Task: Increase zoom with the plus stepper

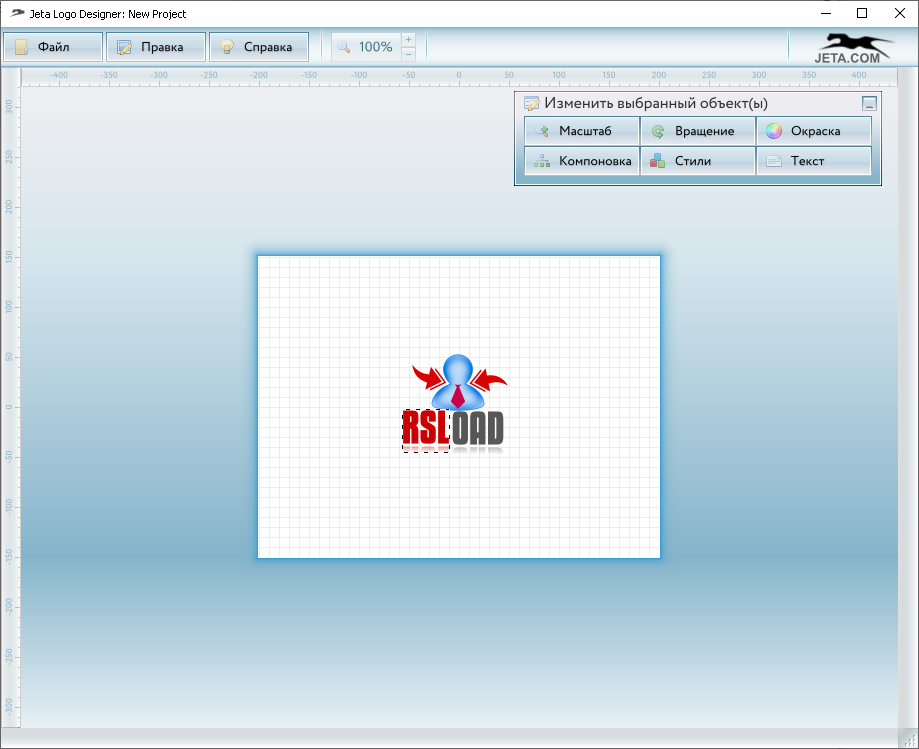Action: click(409, 40)
